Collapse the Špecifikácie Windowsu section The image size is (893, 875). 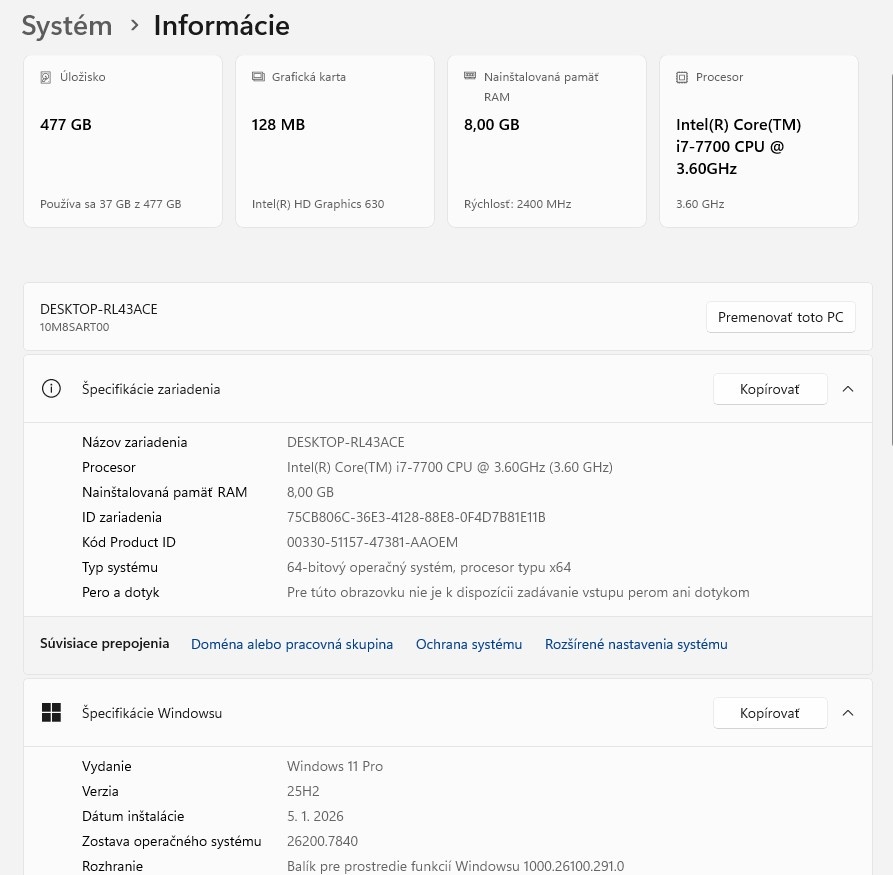848,712
